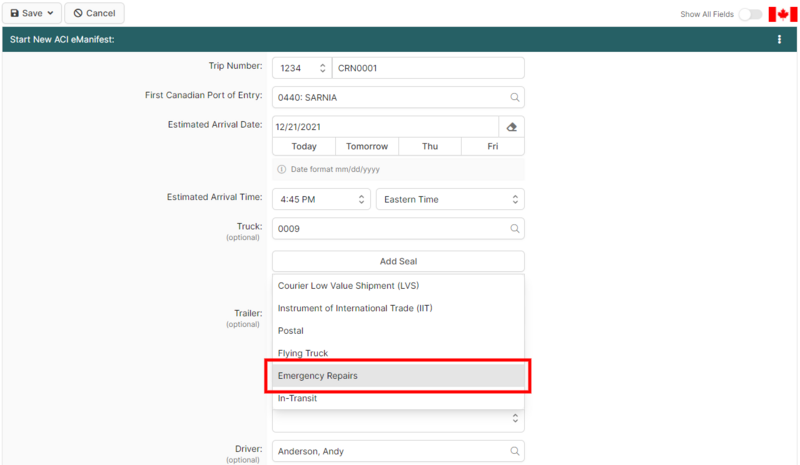Open the Trip Number 1234 prefix selector
The image size is (800, 465).
point(302,68)
